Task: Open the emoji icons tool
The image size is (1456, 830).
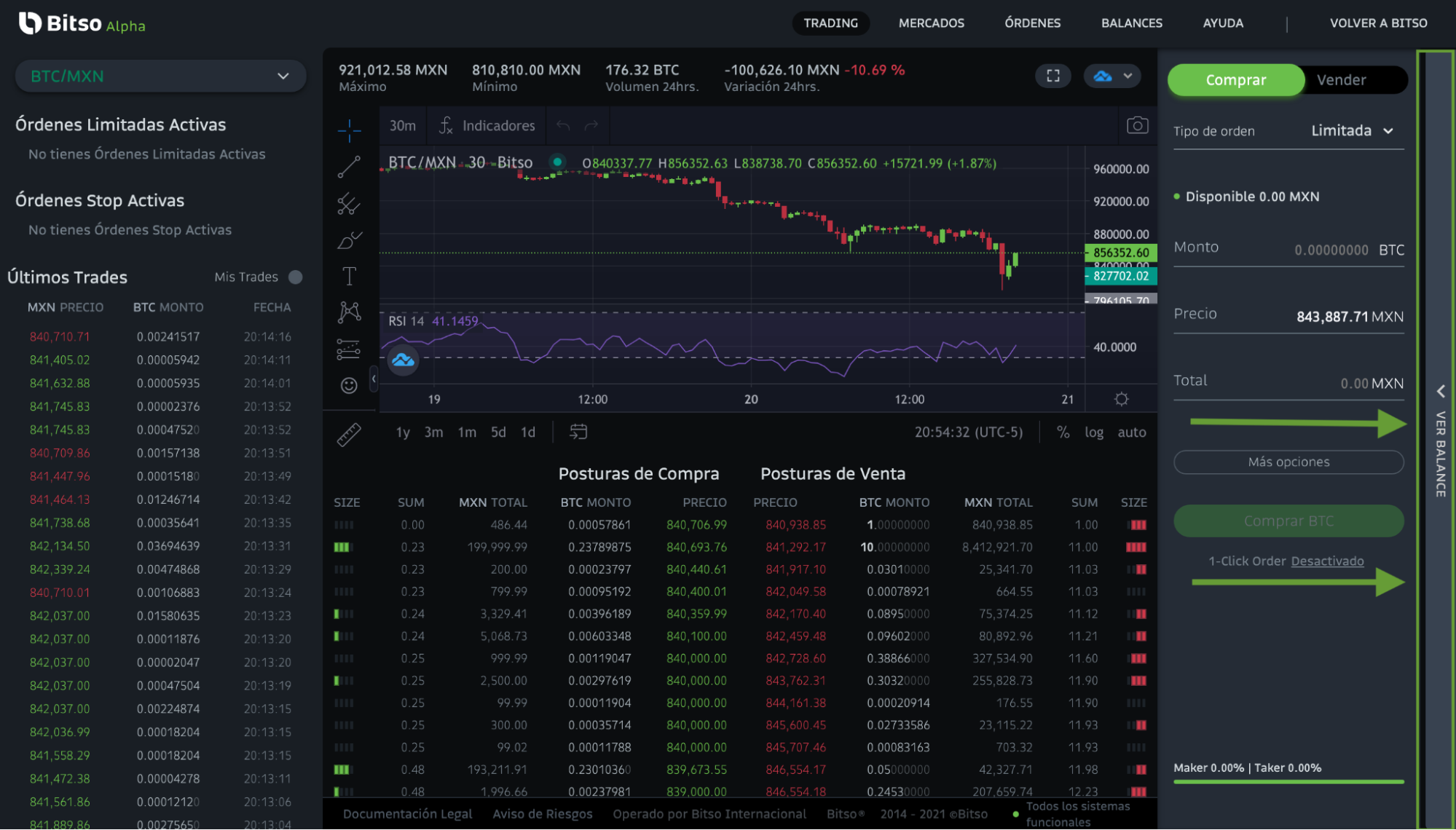Action: tap(349, 385)
